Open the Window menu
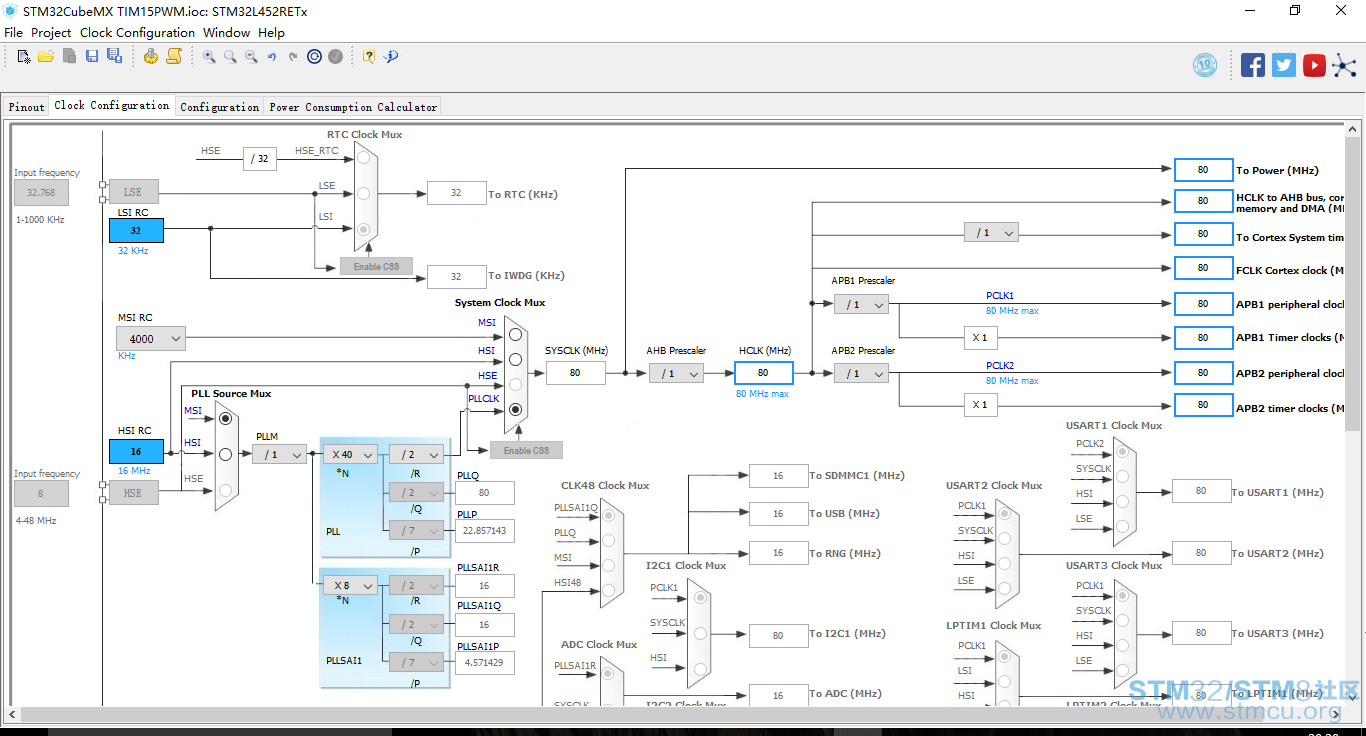 tap(226, 32)
